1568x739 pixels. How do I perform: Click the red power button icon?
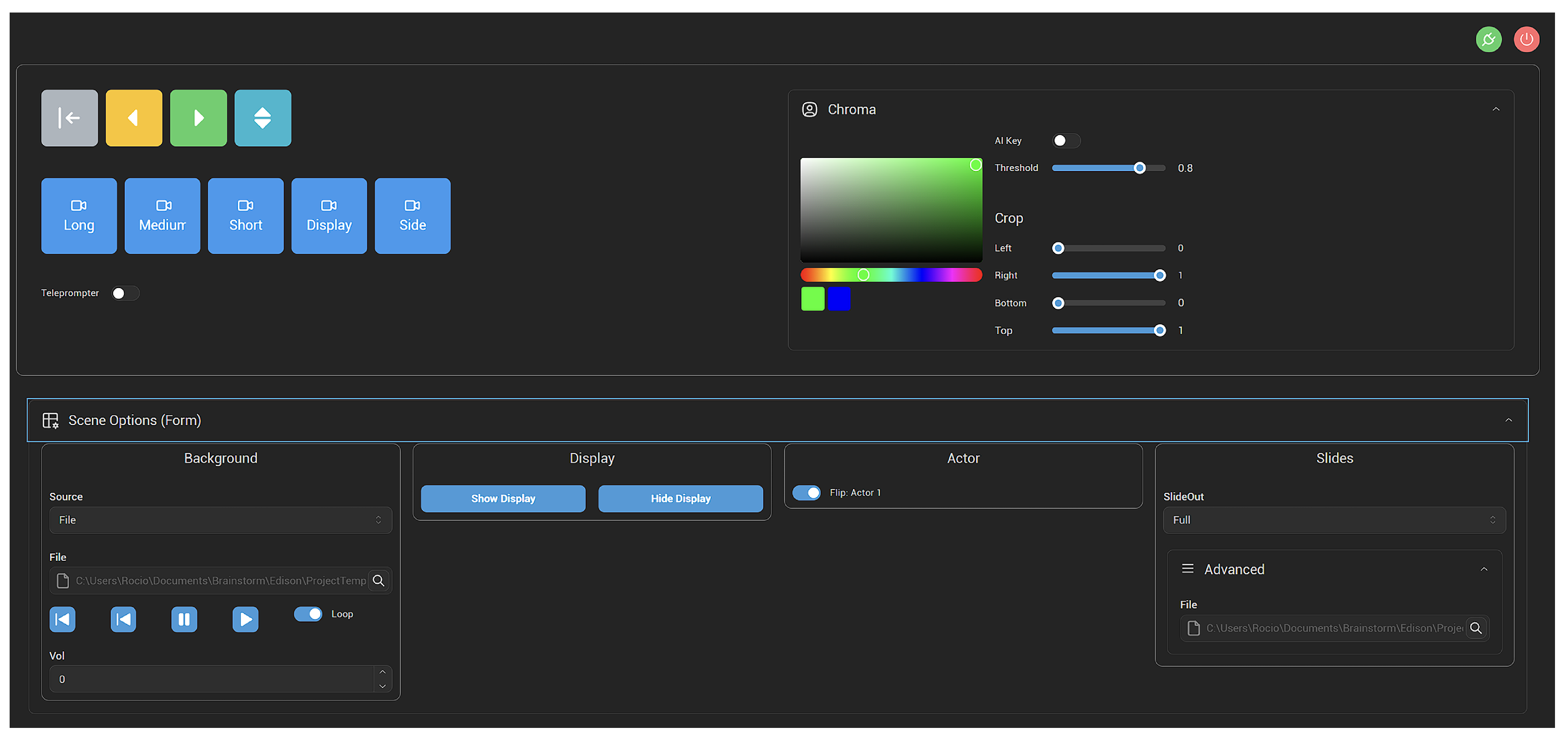coord(1526,40)
